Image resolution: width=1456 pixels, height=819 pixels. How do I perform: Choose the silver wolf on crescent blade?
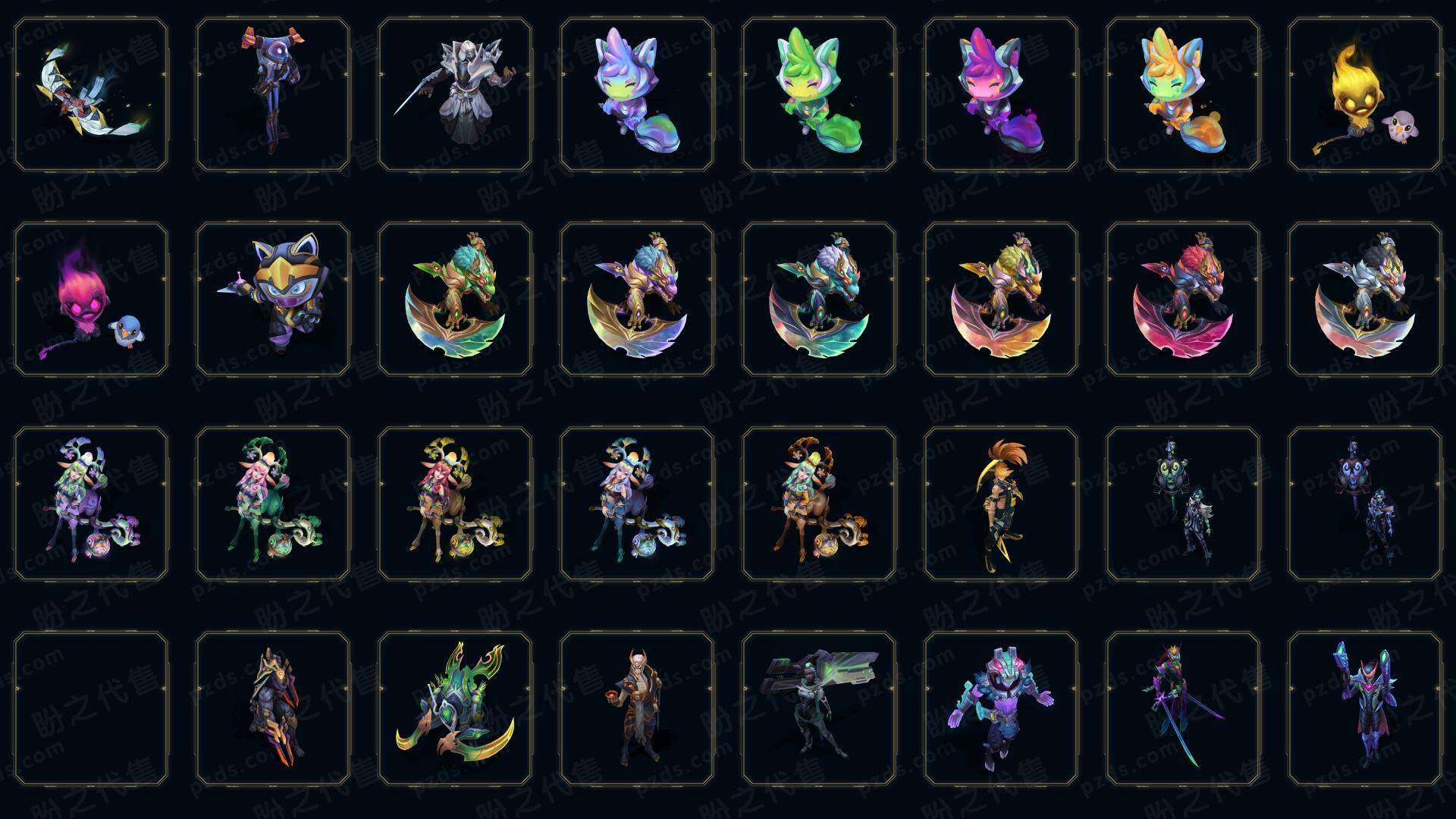[x=1365, y=299]
